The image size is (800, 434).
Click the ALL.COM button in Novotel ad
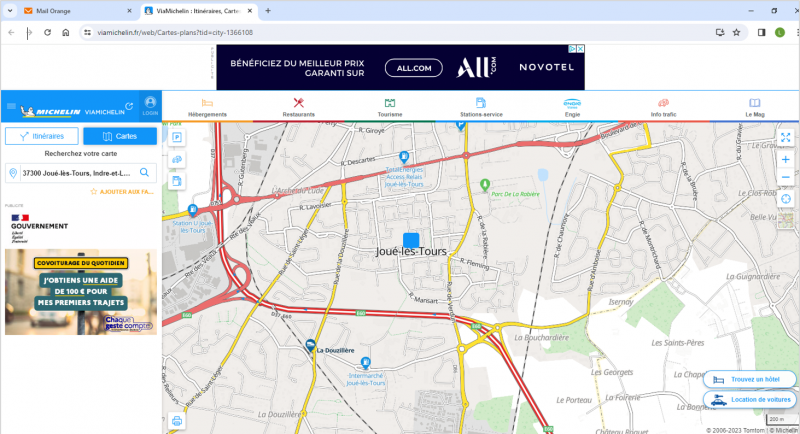tap(414, 68)
